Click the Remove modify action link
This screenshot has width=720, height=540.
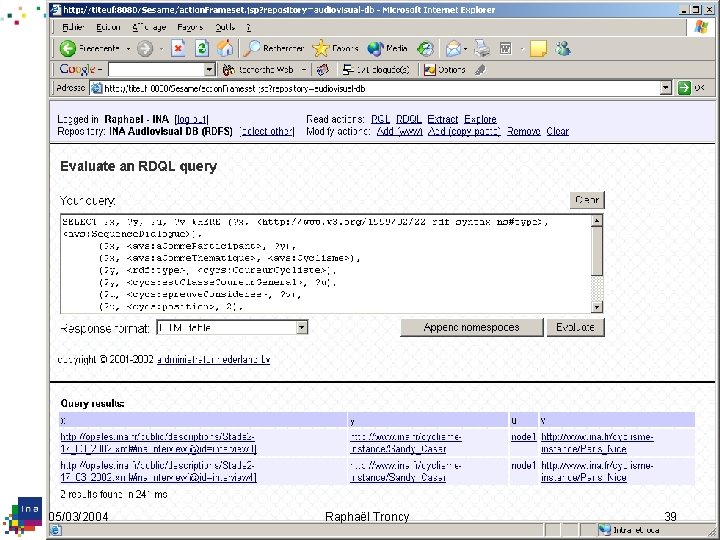click(x=523, y=131)
